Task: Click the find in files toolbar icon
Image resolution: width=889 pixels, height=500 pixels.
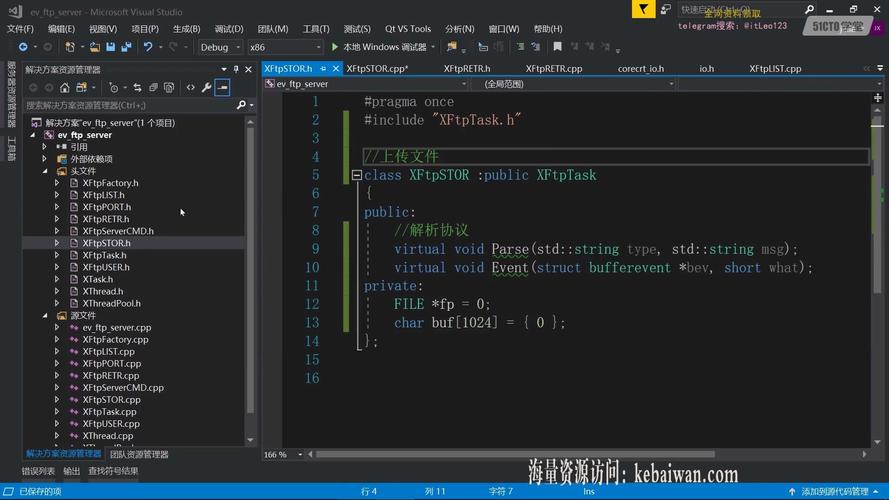Action: [x=452, y=47]
